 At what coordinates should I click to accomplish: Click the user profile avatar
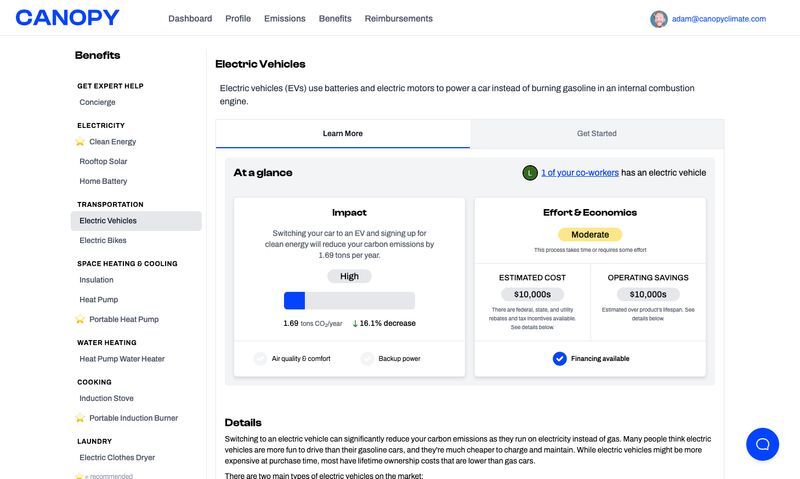659,19
